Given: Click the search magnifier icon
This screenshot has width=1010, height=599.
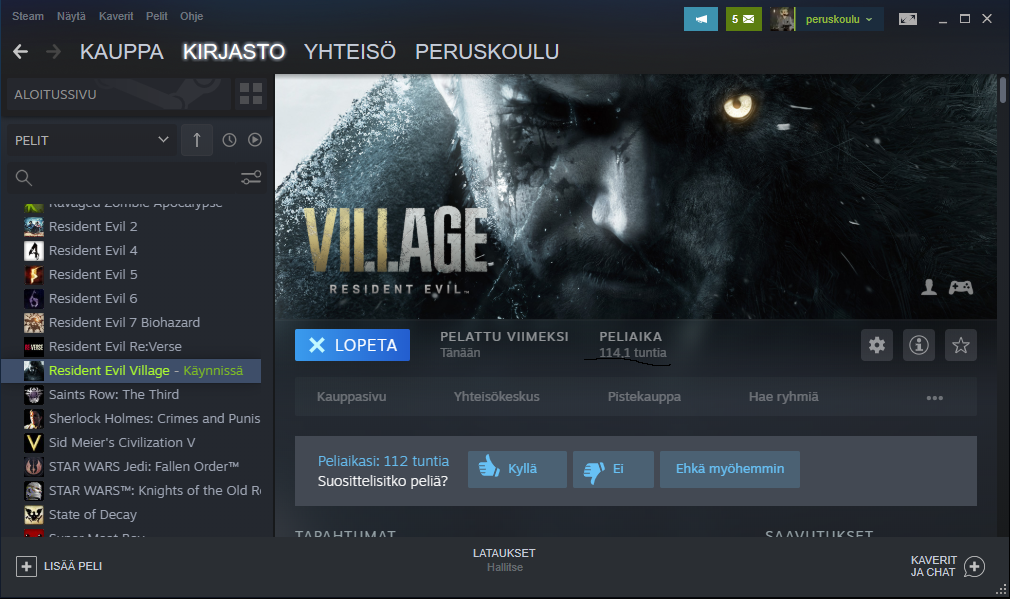Looking at the screenshot, I should [24, 178].
